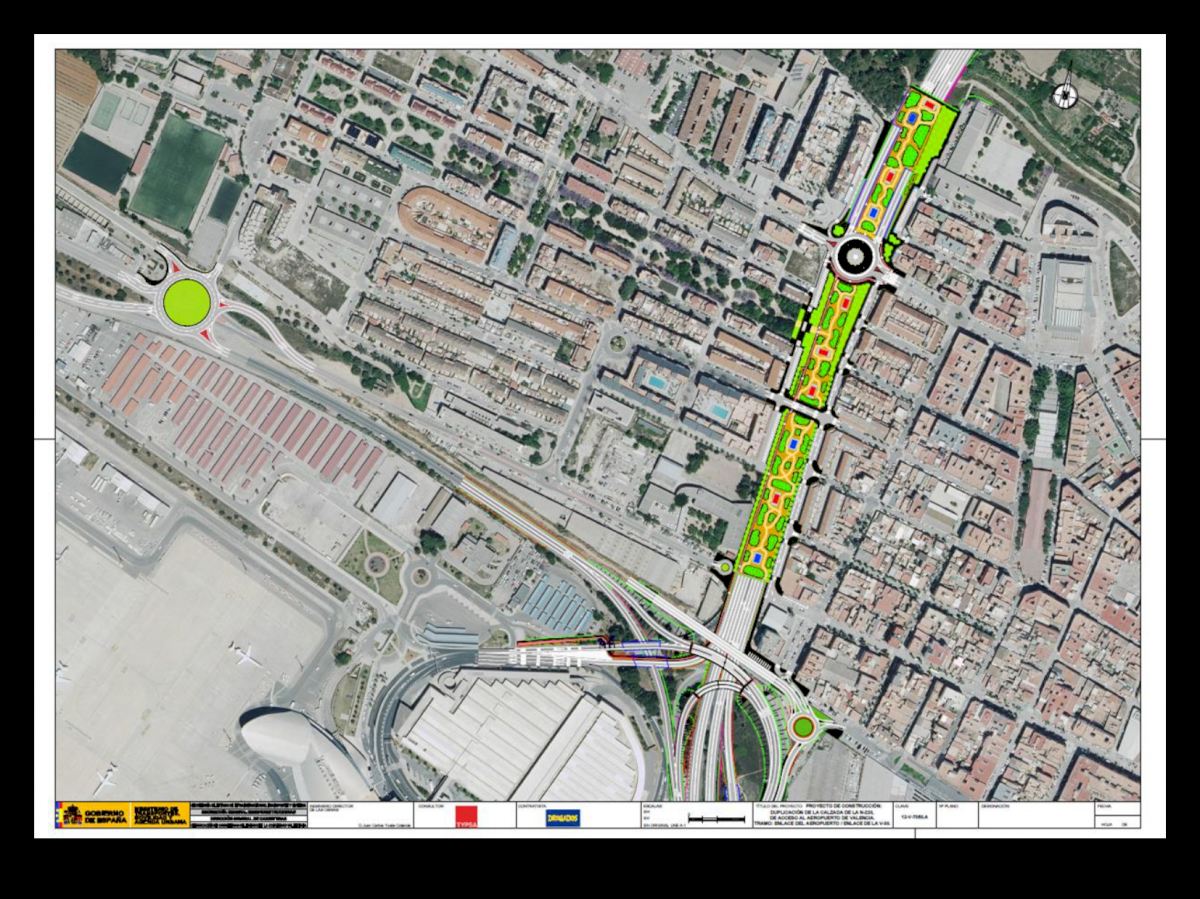Image resolution: width=1200 pixels, height=899 pixels.
Task: Select the dark rectangular field below tennis courts
Action: 96,162
